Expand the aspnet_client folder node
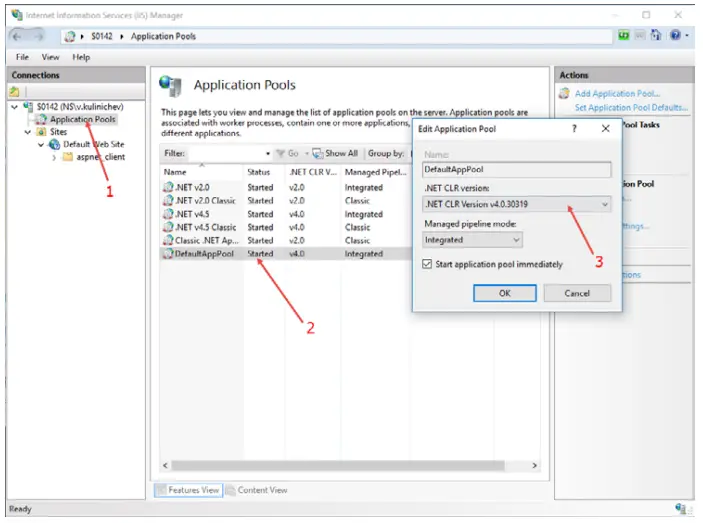The image size is (703, 523). [54, 157]
